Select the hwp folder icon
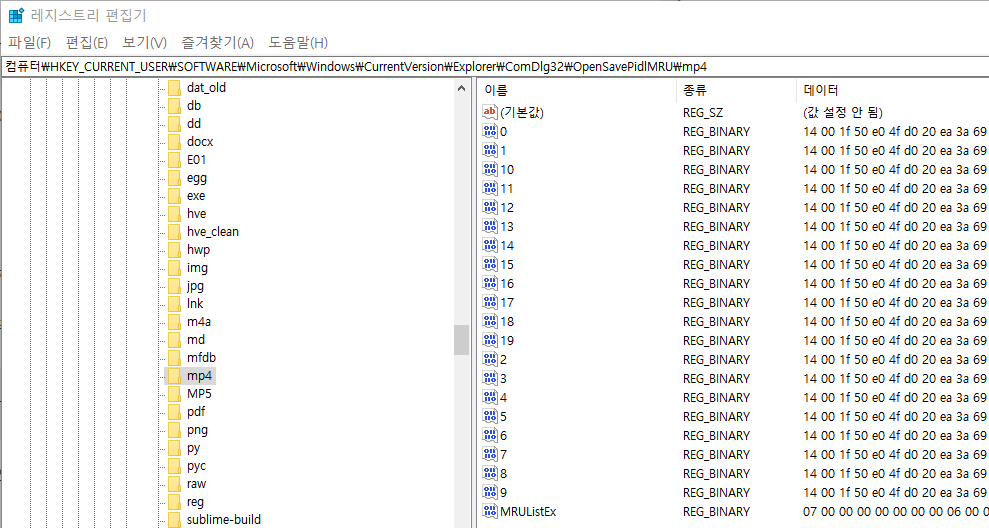 pyautogui.click(x=175, y=250)
